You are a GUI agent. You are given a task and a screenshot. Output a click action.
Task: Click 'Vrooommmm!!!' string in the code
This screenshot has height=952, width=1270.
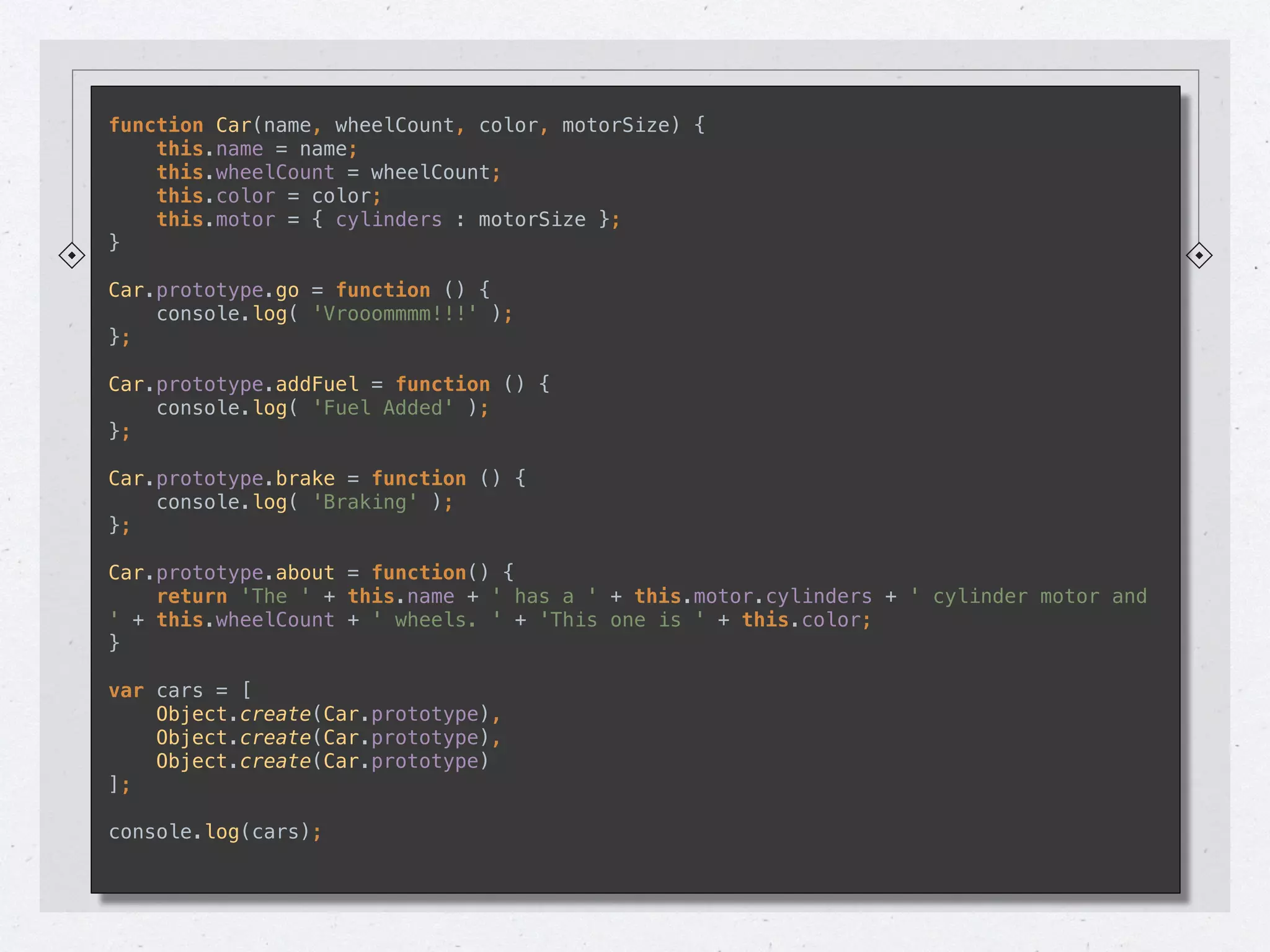pos(394,314)
